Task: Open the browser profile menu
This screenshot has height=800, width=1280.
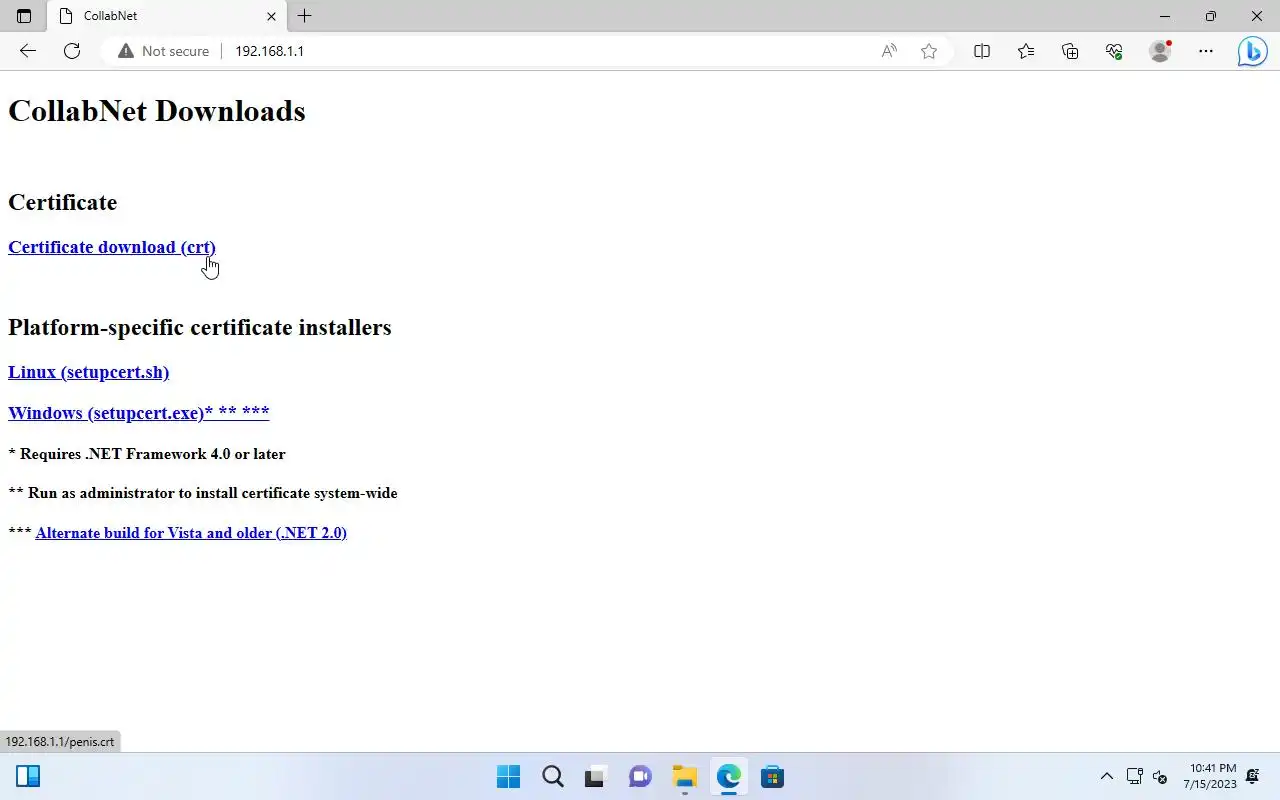Action: [1160, 51]
